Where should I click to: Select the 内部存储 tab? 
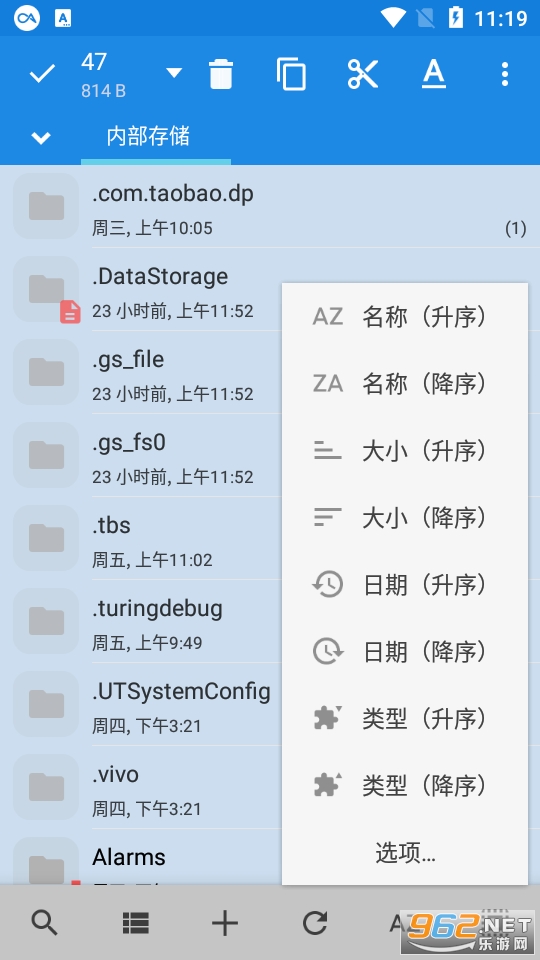click(x=148, y=136)
